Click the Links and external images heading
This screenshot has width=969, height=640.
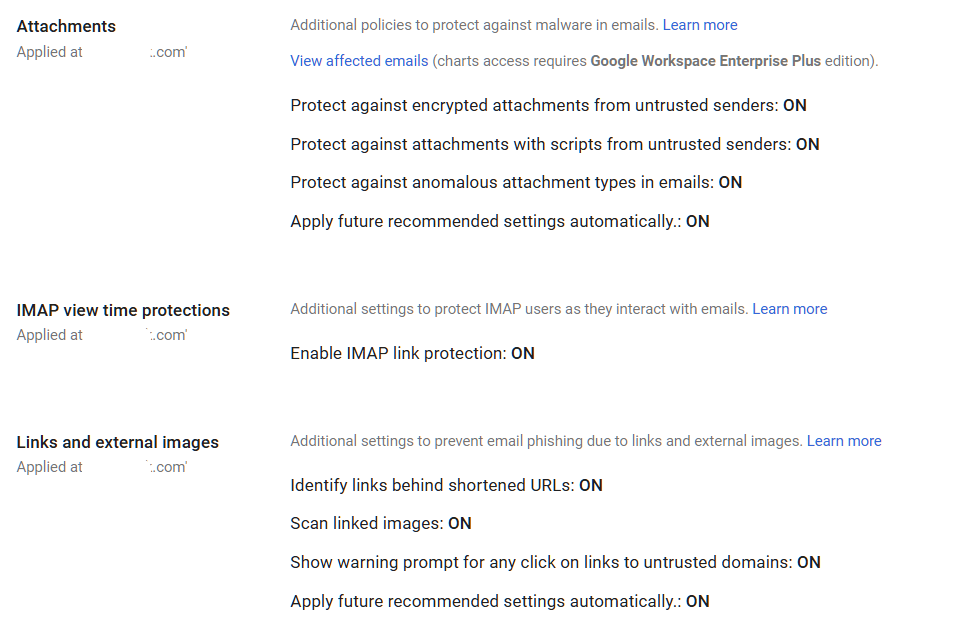point(117,442)
